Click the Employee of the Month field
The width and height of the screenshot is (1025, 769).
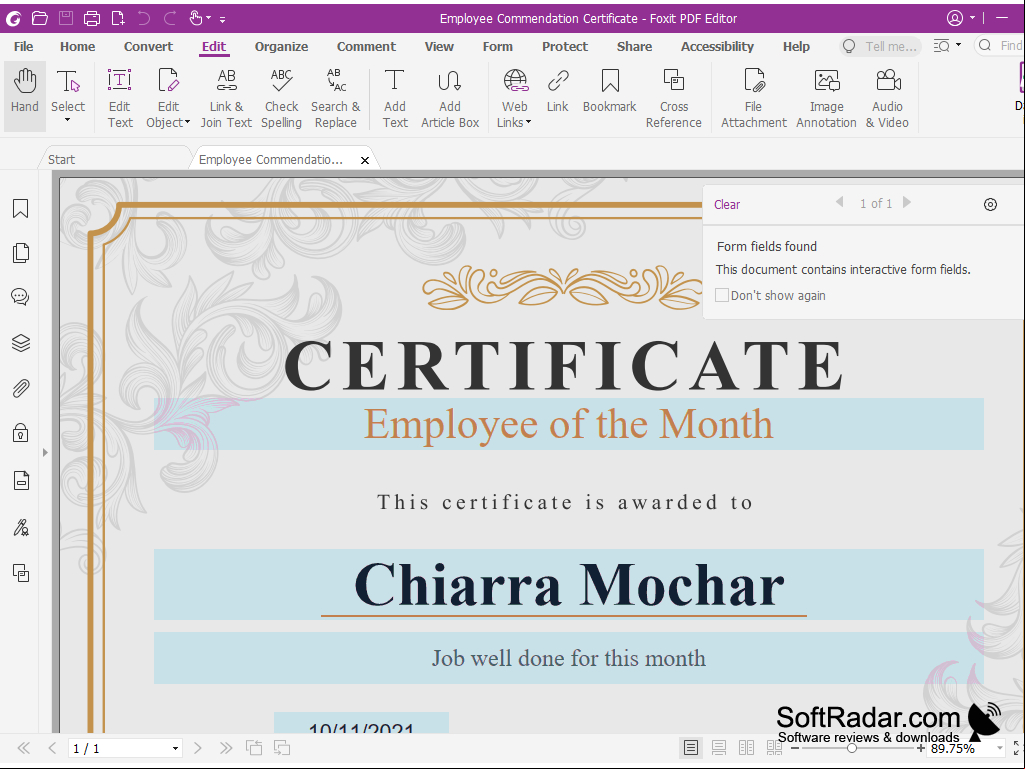569,424
